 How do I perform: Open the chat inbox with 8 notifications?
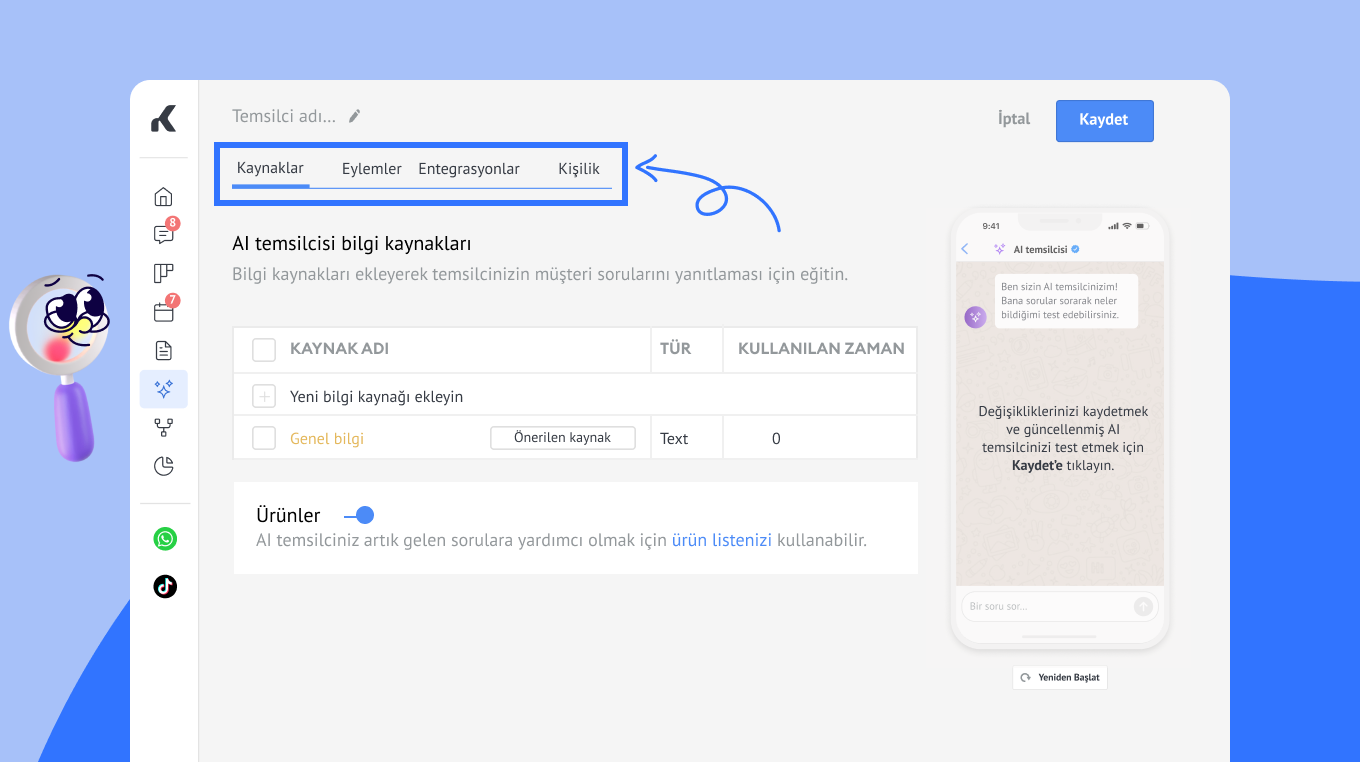(164, 235)
